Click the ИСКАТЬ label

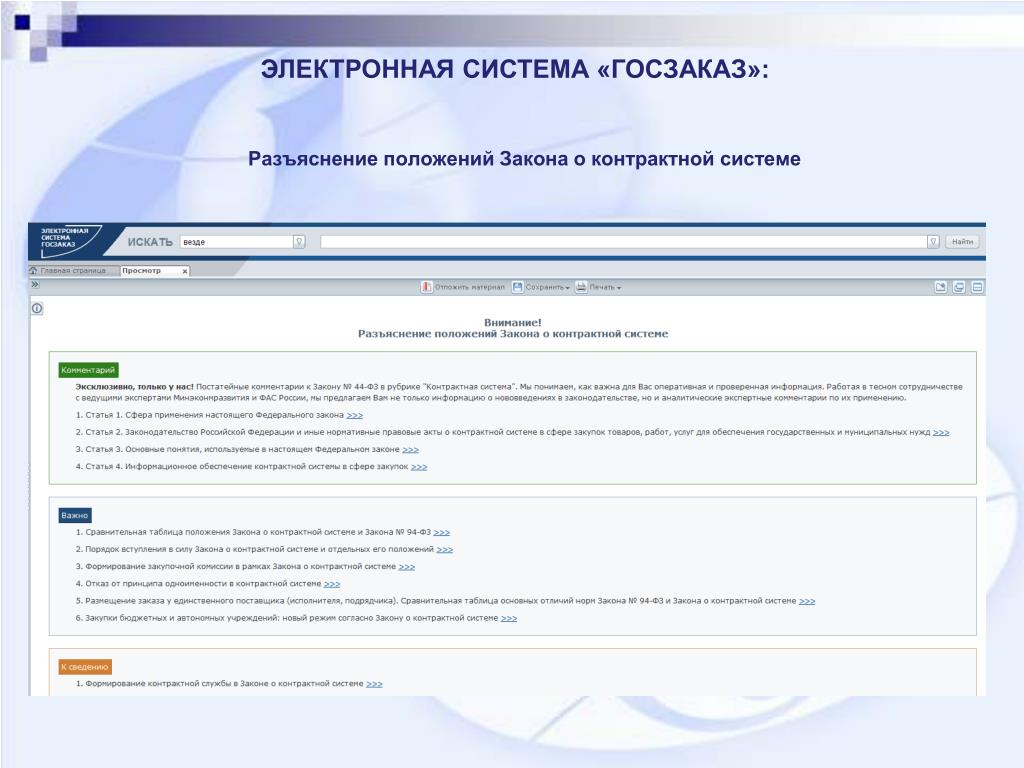[150, 242]
